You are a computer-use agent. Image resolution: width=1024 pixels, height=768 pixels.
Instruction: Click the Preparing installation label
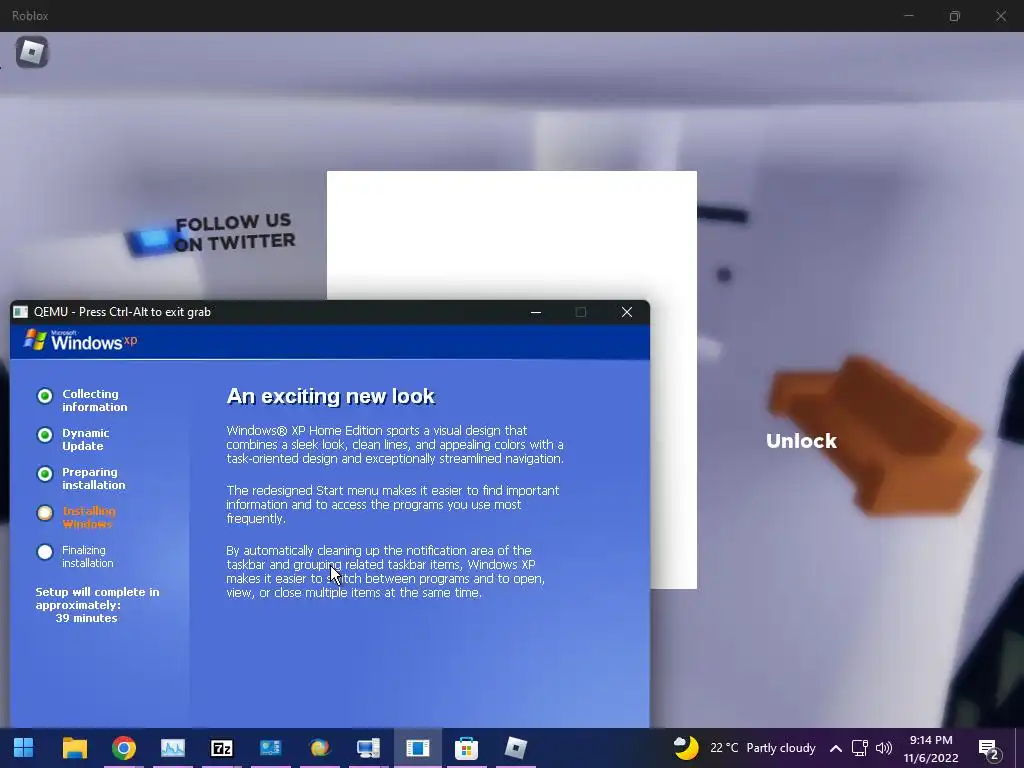93,479
